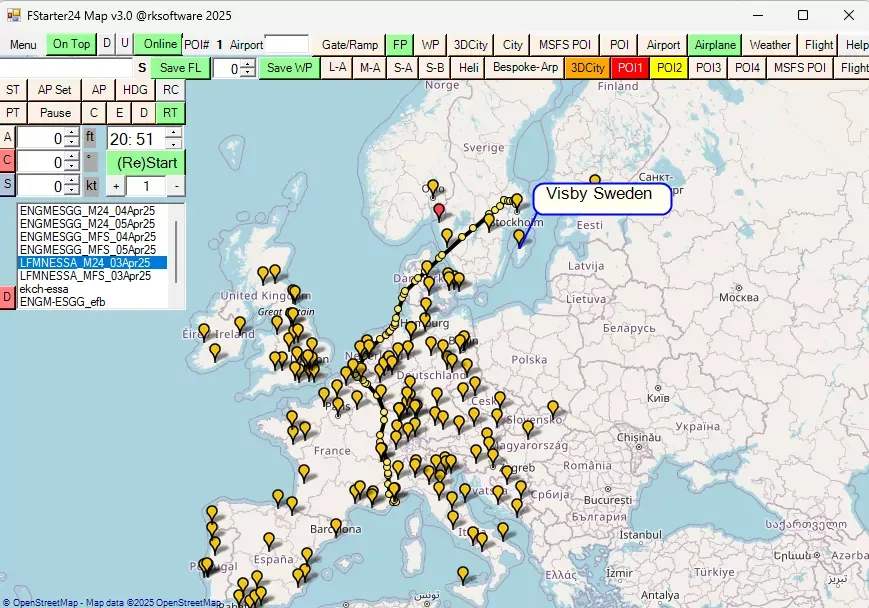Open the Weather tab

(x=769, y=44)
